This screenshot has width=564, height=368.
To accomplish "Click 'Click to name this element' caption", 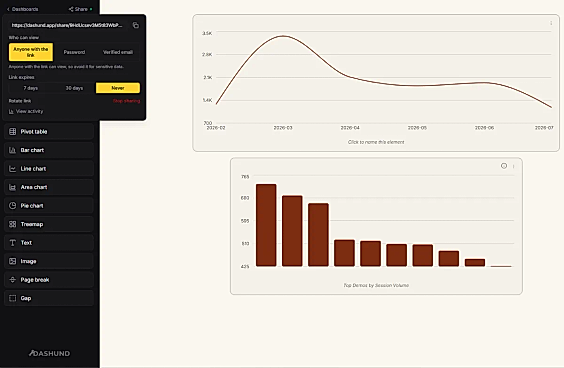I will point(376,142).
